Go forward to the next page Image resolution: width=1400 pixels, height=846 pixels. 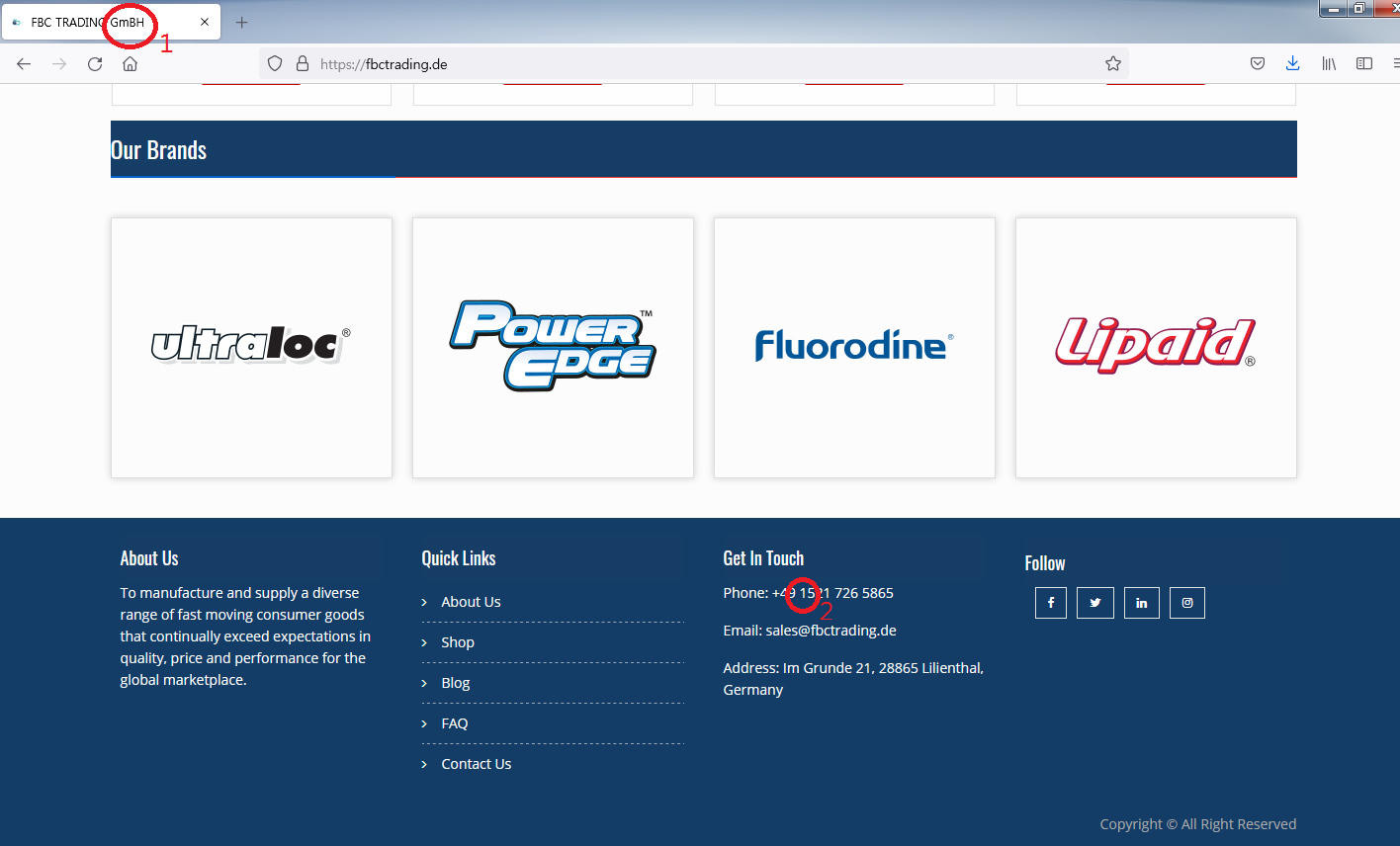(59, 64)
